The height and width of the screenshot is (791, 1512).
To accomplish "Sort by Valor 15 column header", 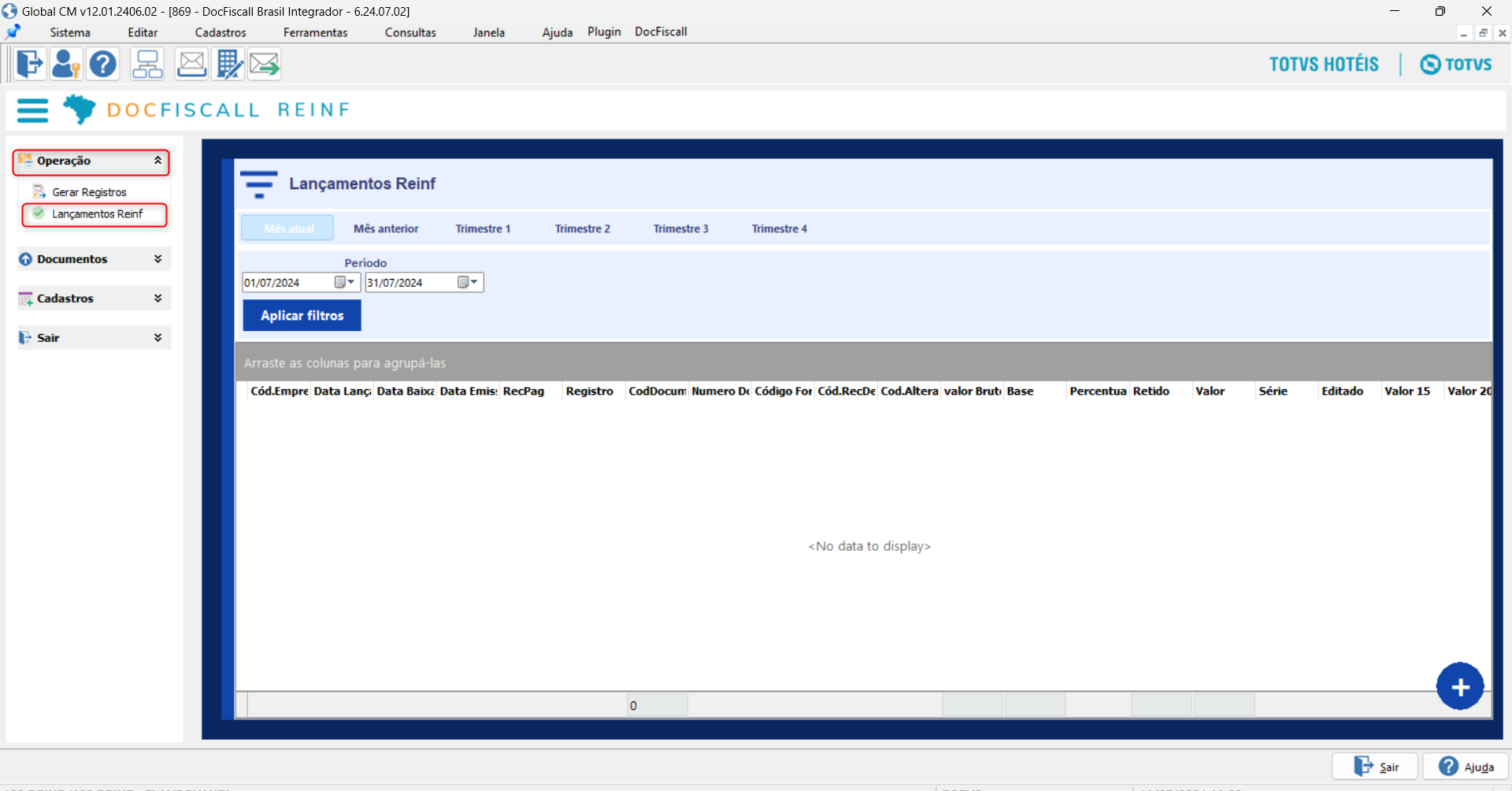I will [1413, 391].
